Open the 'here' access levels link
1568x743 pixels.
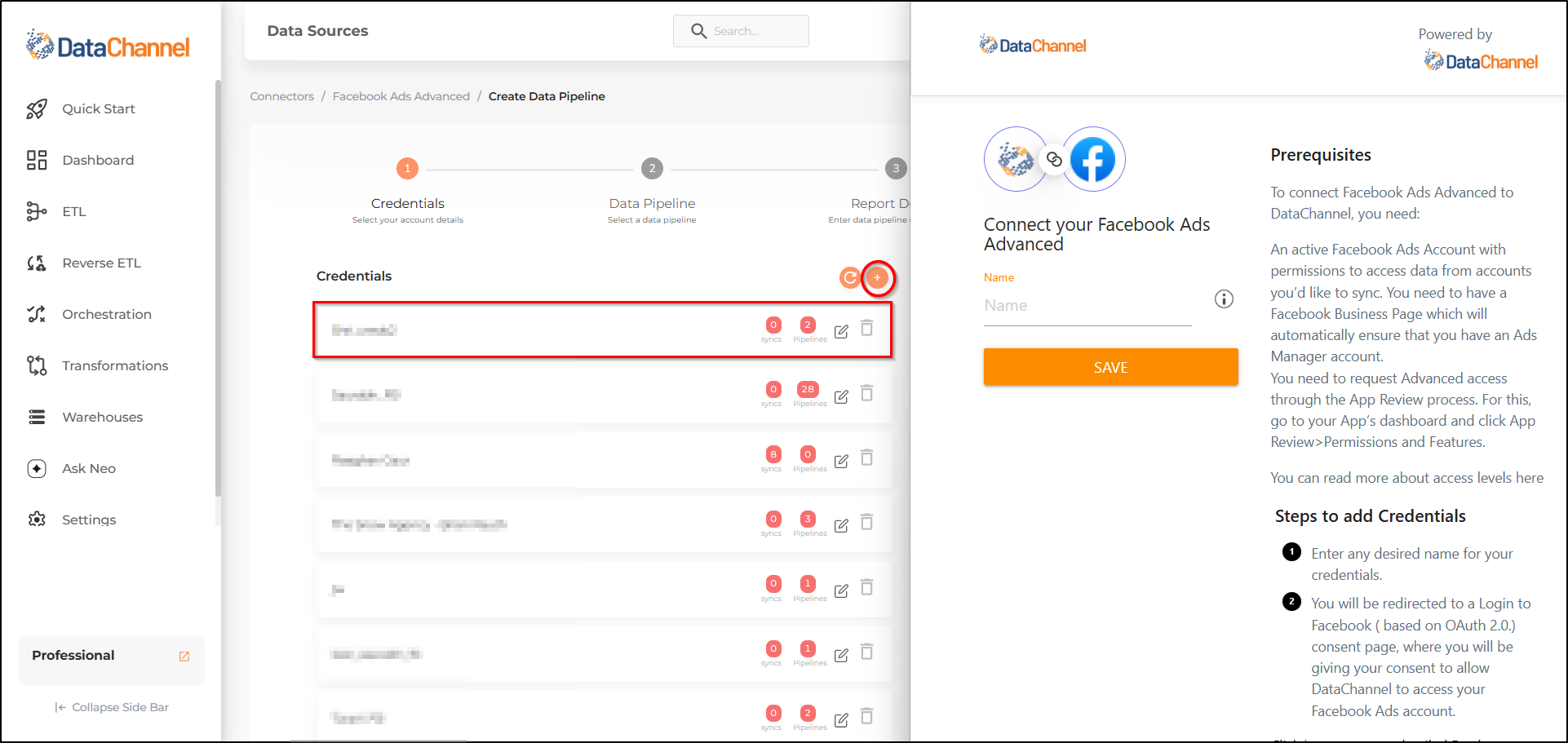click(x=1529, y=478)
